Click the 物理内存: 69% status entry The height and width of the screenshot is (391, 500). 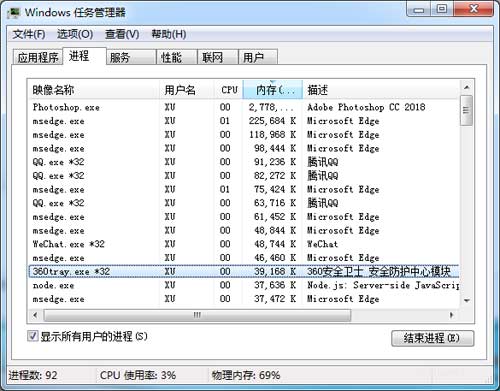246,375
